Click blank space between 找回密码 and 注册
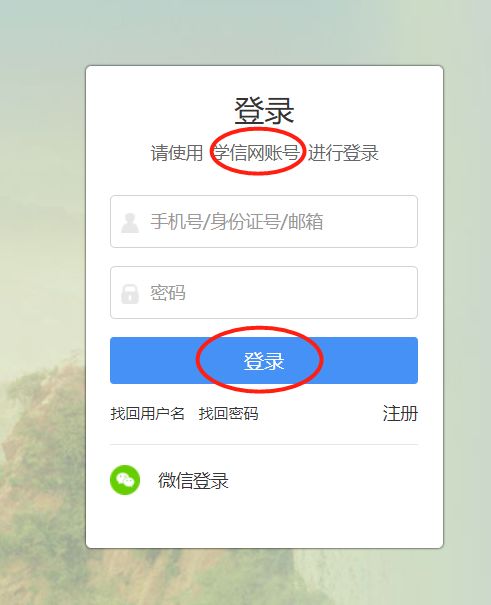 tap(320, 414)
